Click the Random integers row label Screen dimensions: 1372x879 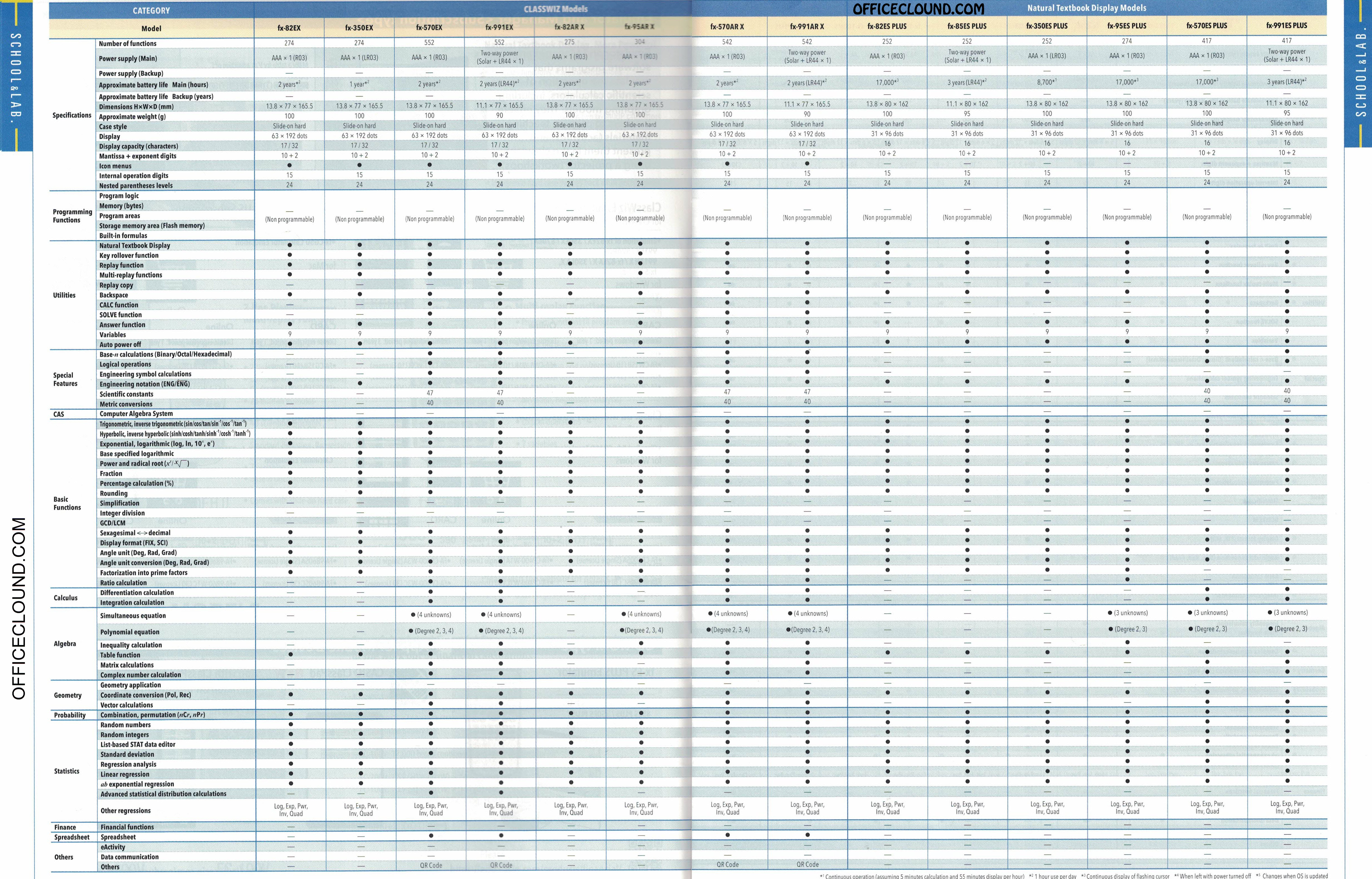(124, 734)
